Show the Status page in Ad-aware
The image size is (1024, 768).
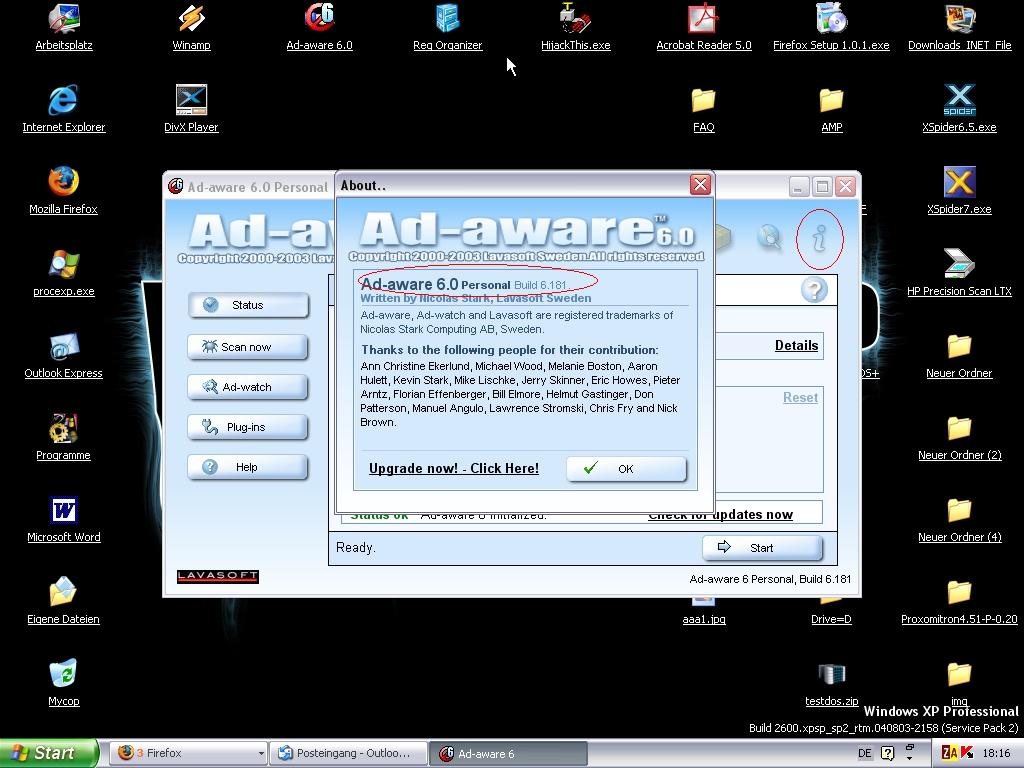[248, 305]
